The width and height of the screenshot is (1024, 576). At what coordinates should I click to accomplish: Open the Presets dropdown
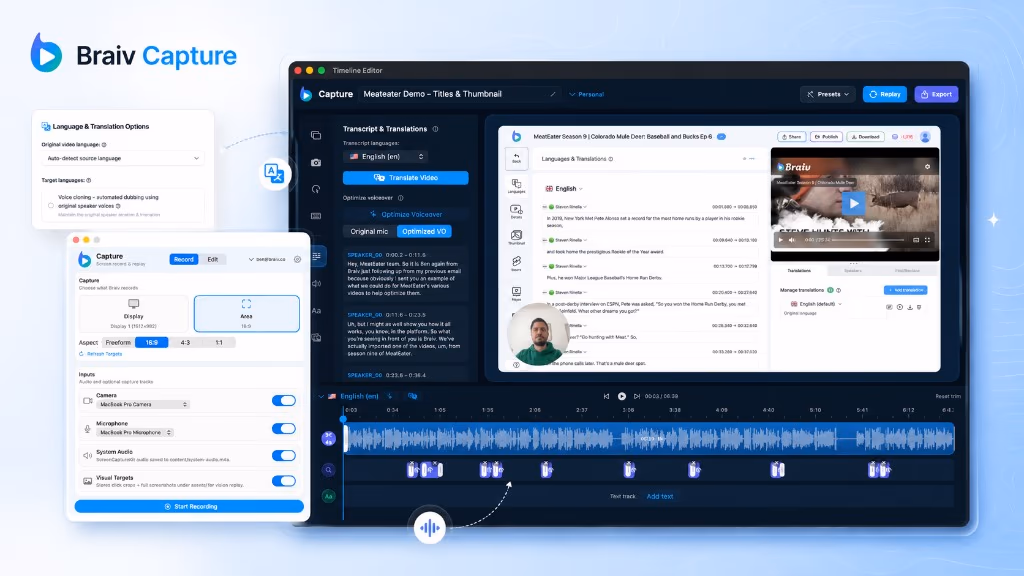[x=827, y=94]
